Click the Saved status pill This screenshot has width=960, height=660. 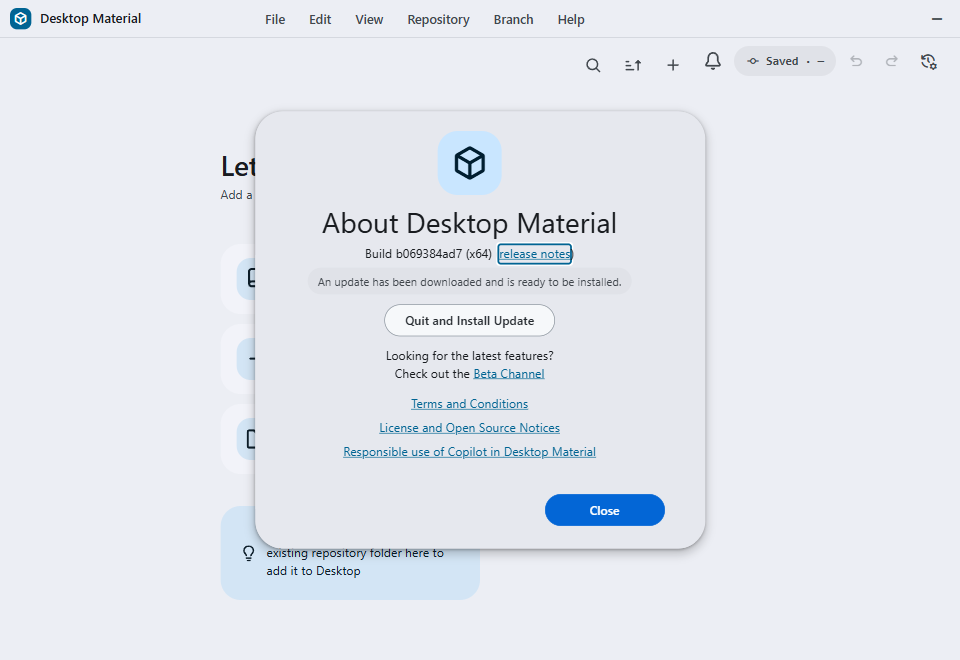[x=785, y=61]
